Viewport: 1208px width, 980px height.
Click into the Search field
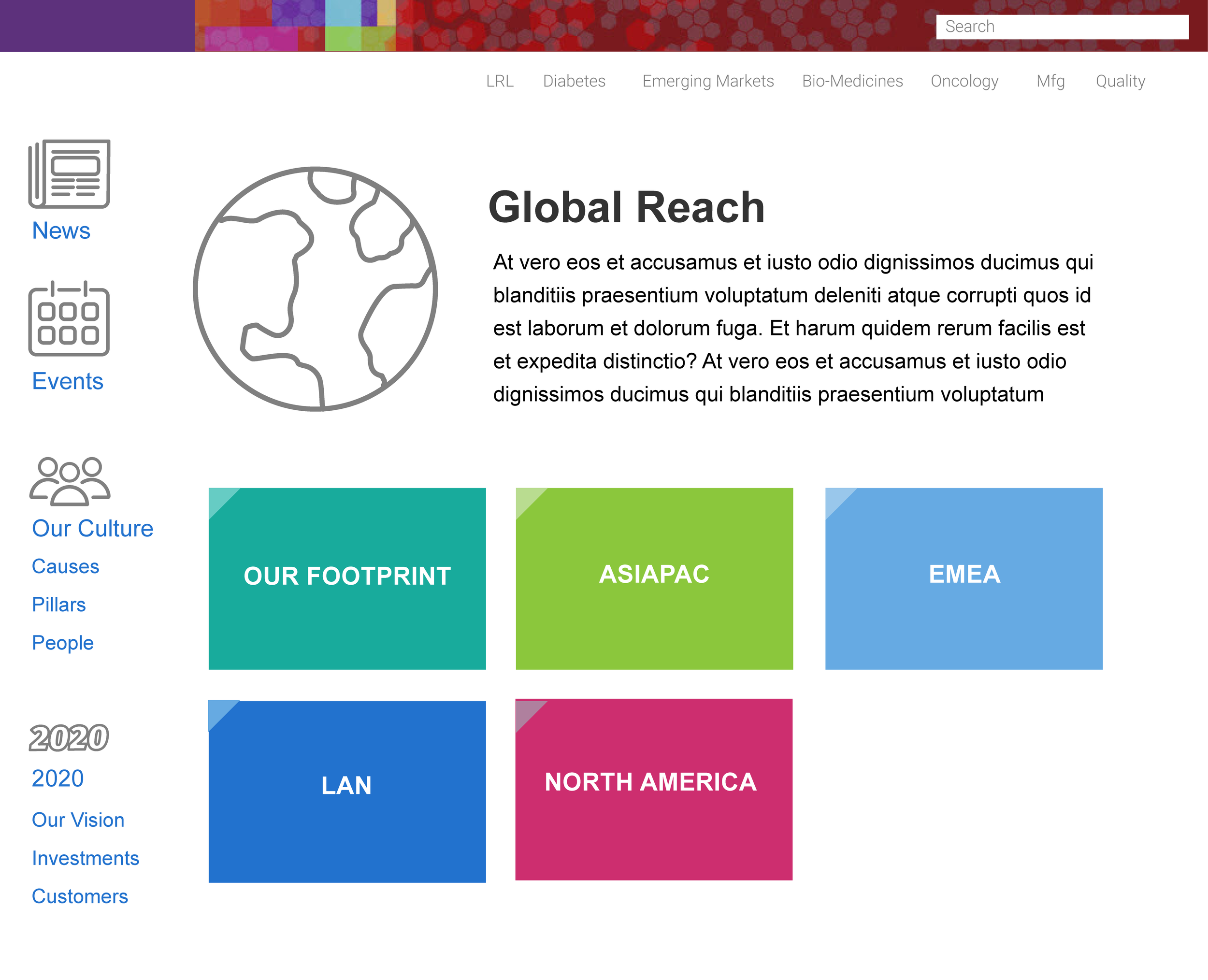click(1063, 27)
